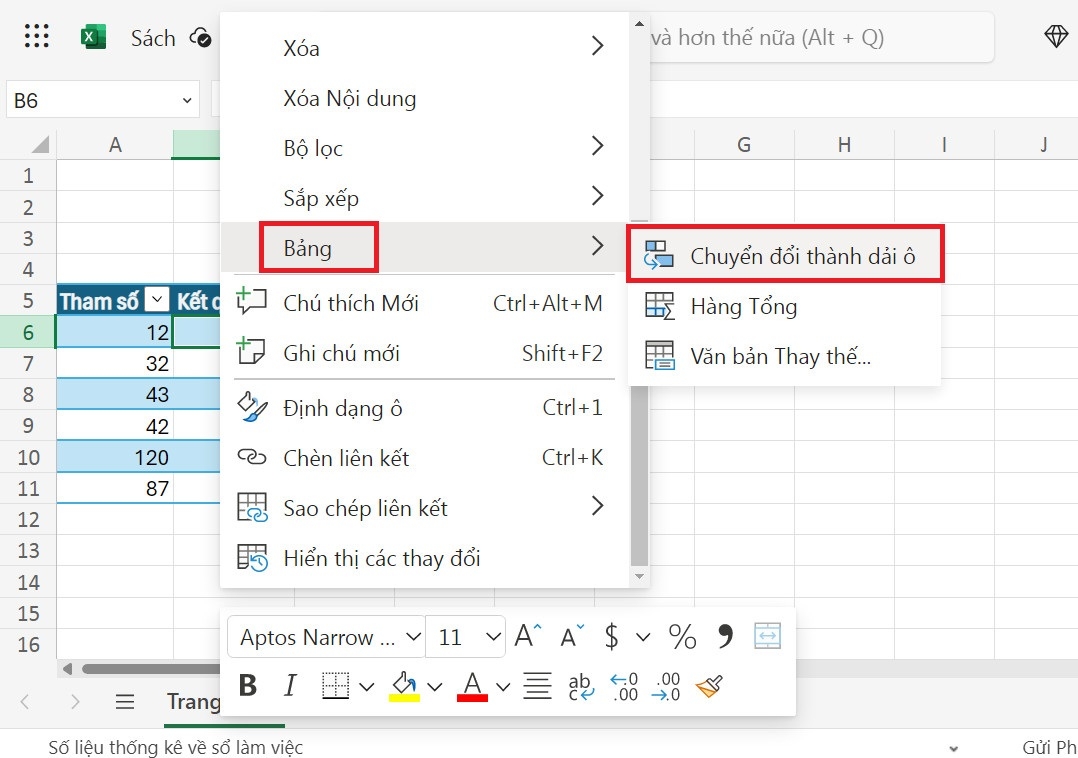Click the align text icon
This screenshot has height=758, width=1078.
[537, 685]
